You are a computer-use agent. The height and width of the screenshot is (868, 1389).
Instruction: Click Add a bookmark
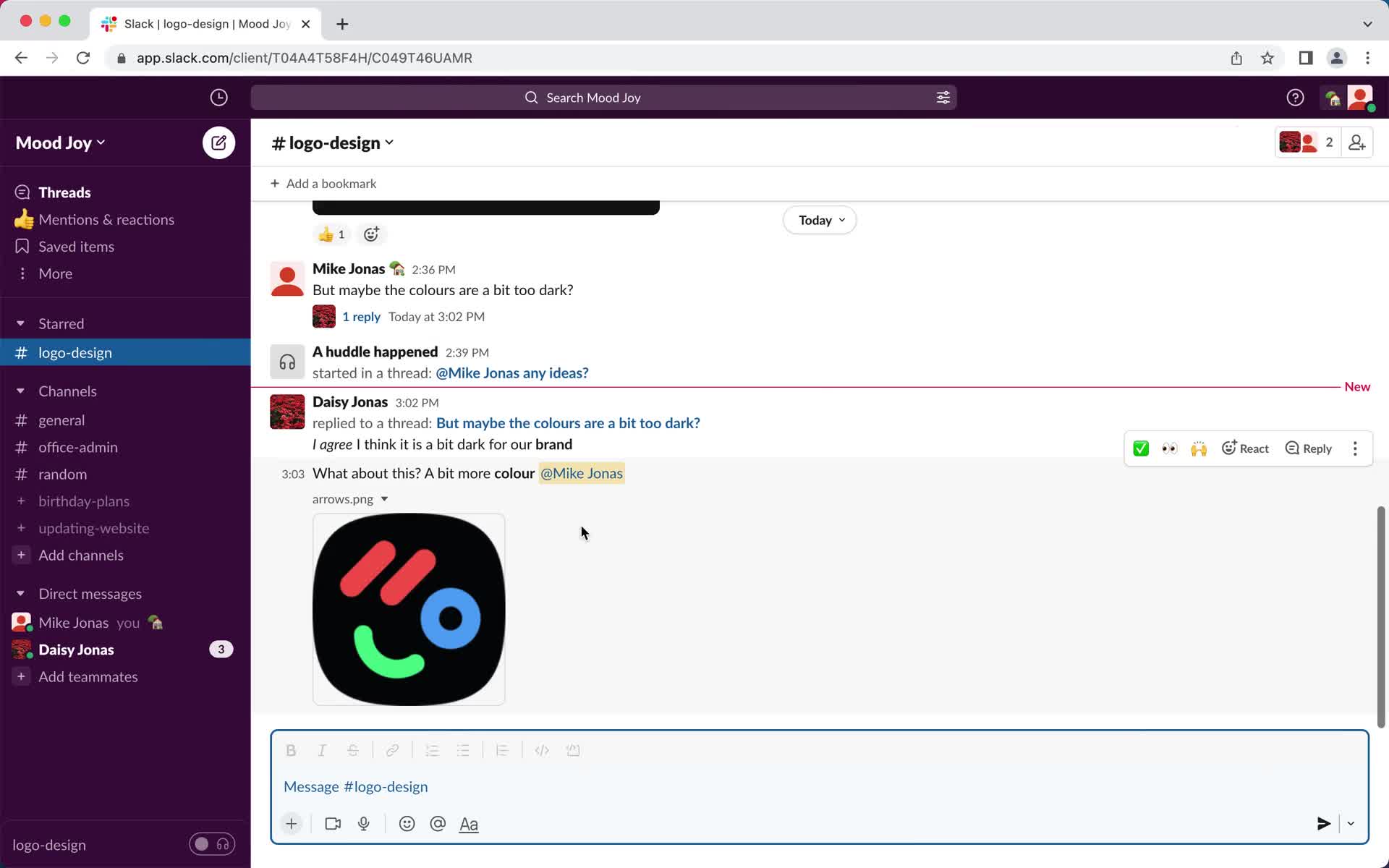[323, 184]
